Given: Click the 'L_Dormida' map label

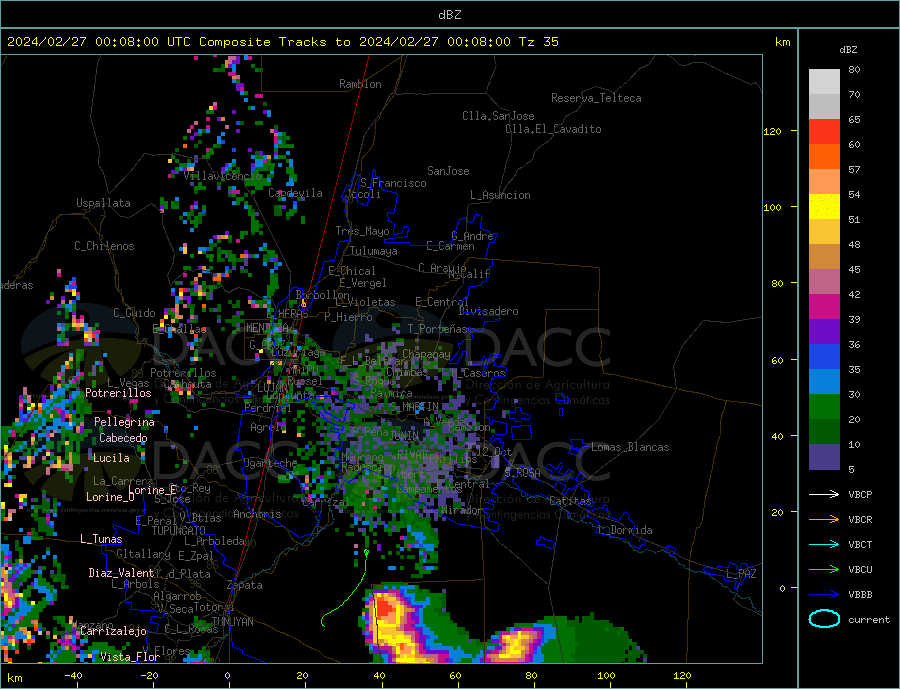Looking at the screenshot, I should pyautogui.click(x=624, y=530).
